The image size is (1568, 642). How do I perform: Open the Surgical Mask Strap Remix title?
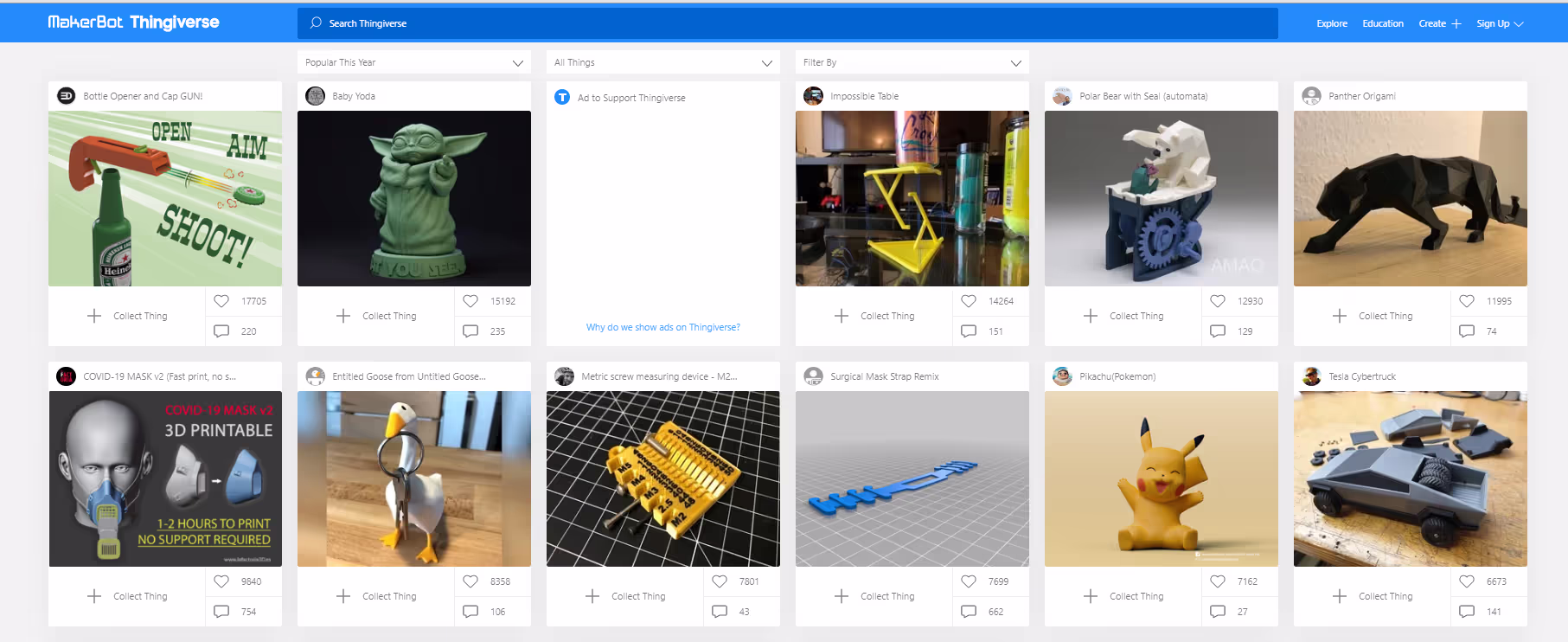coord(885,376)
